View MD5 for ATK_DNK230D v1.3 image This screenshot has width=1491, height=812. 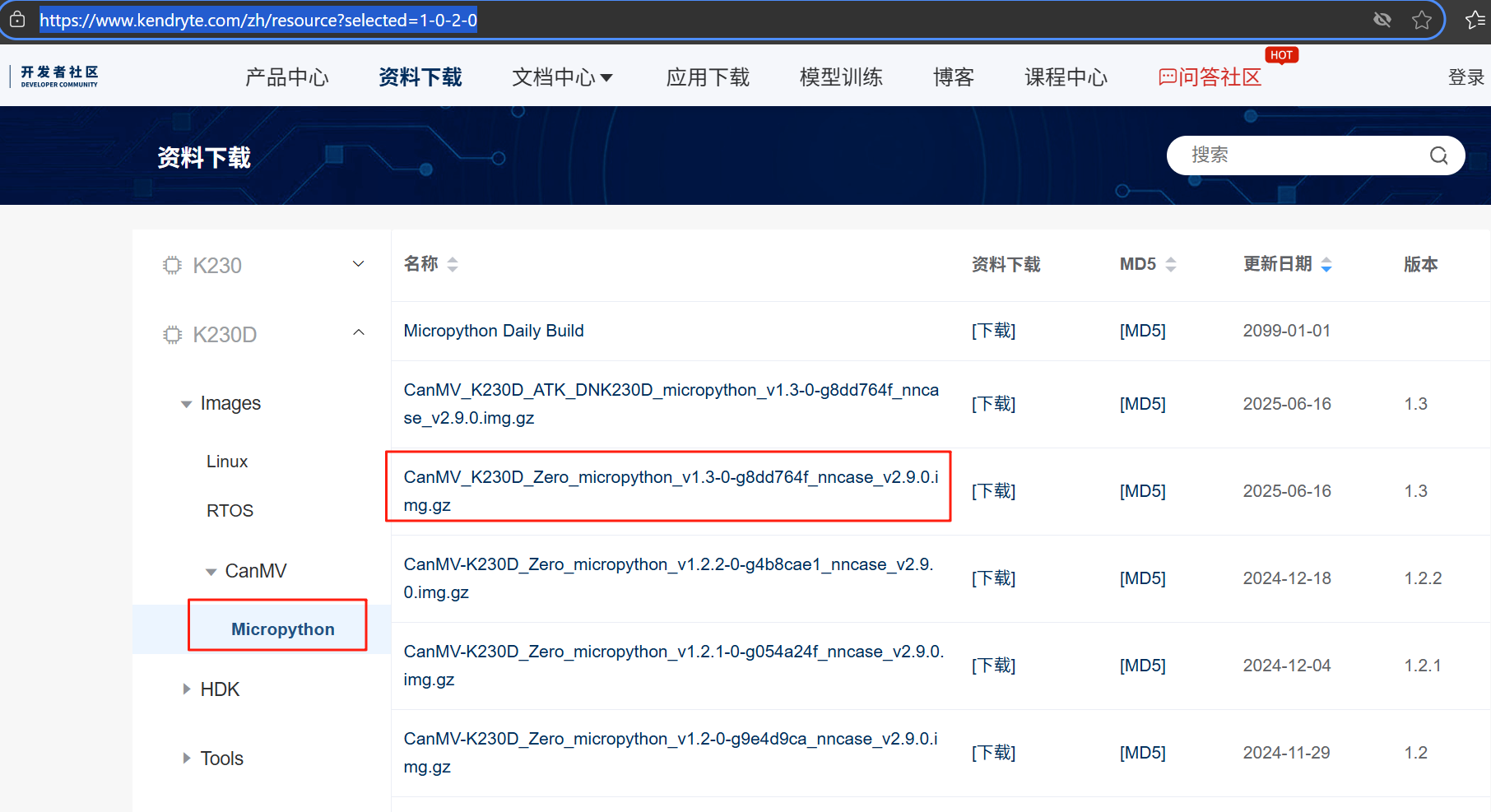click(x=1143, y=404)
